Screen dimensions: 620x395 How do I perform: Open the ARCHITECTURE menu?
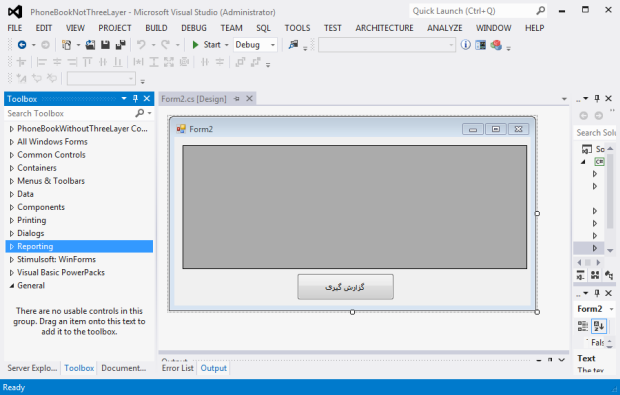point(384,28)
